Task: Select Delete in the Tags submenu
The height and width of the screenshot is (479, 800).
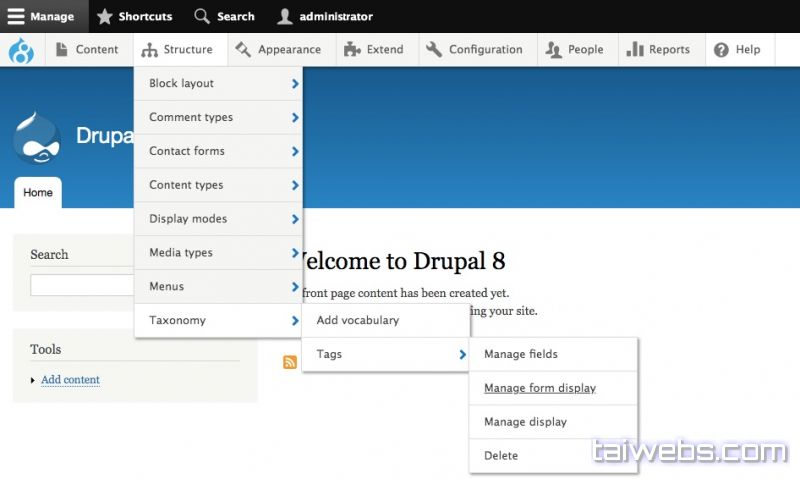Action: pyautogui.click(x=501, y=456)
